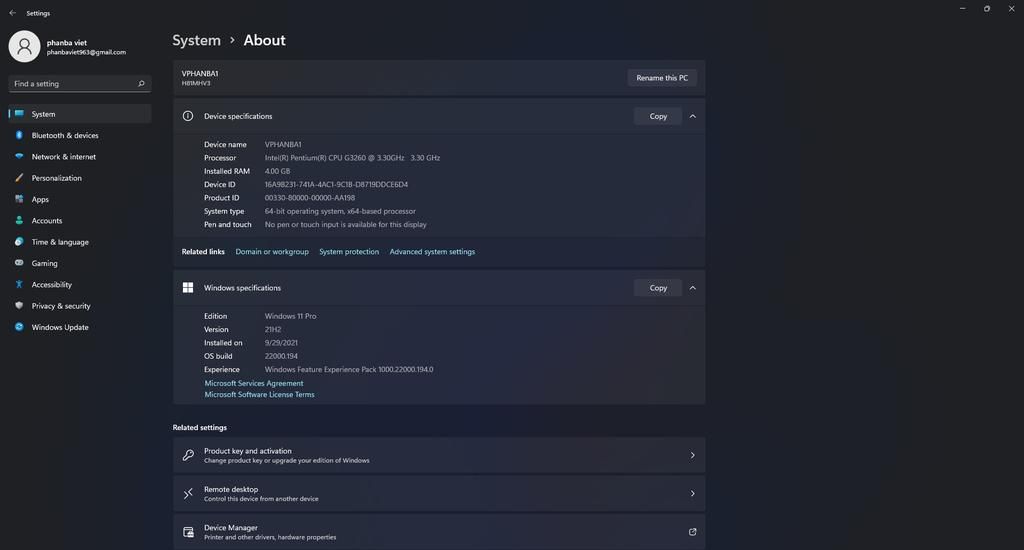1024x550 pixels.
Task: Click the Privacy & security shield icon
Action: (x=19, y=306)
